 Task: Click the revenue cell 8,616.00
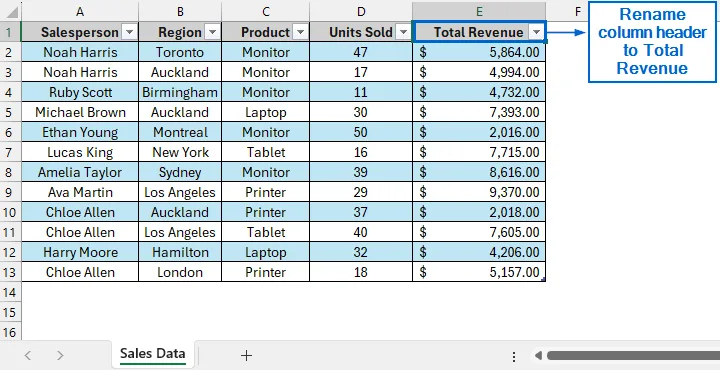tap(479, 172)
